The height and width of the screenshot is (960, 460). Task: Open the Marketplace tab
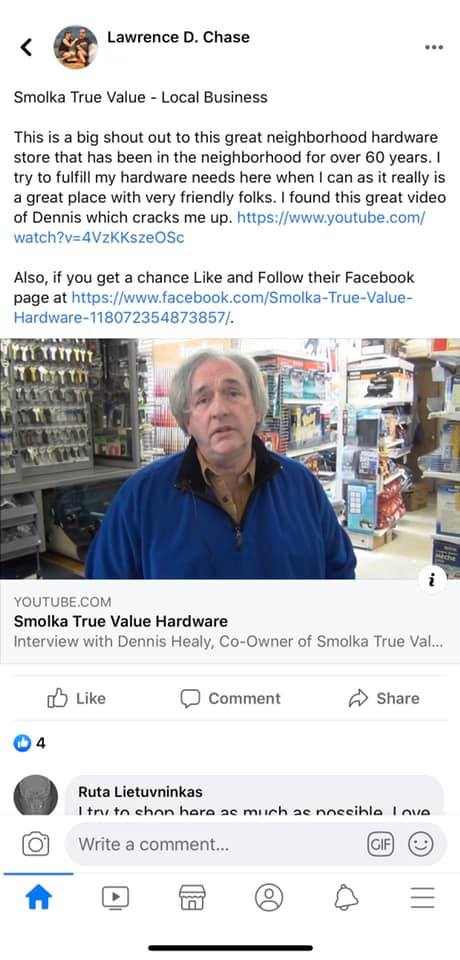click(x=192, y=898)
